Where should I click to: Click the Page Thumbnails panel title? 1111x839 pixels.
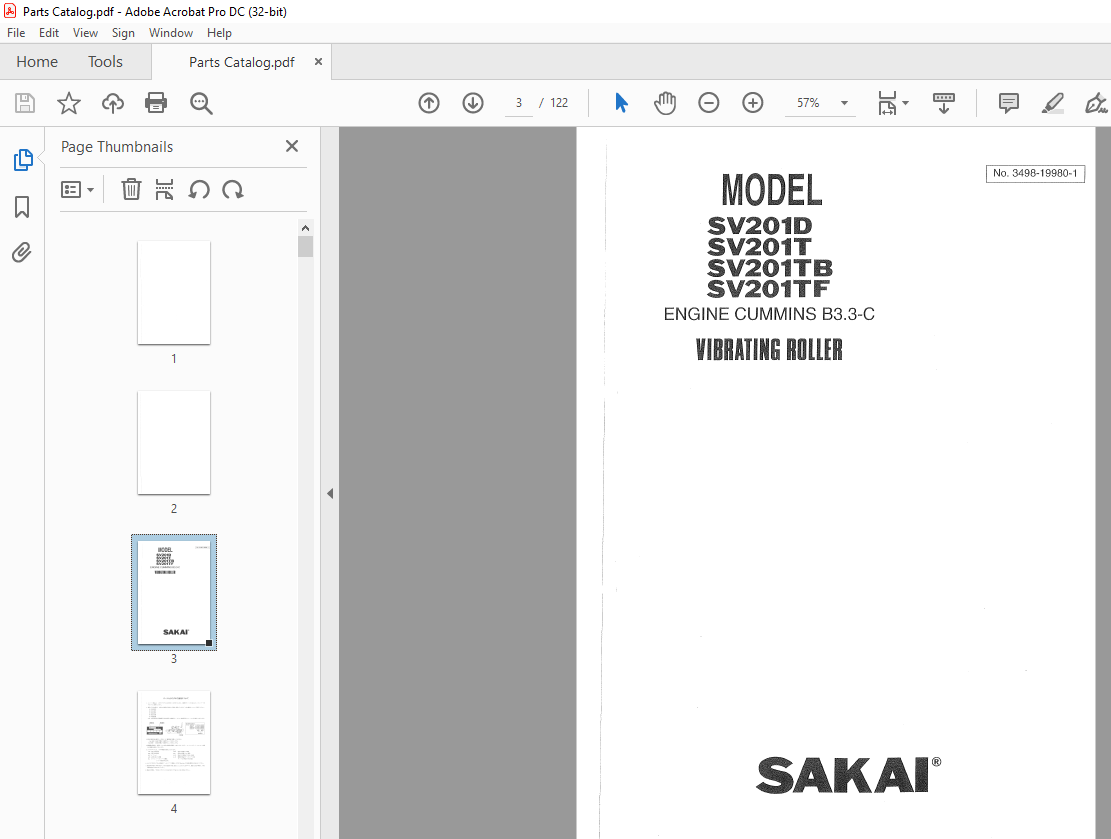click(x=117, y=147)
